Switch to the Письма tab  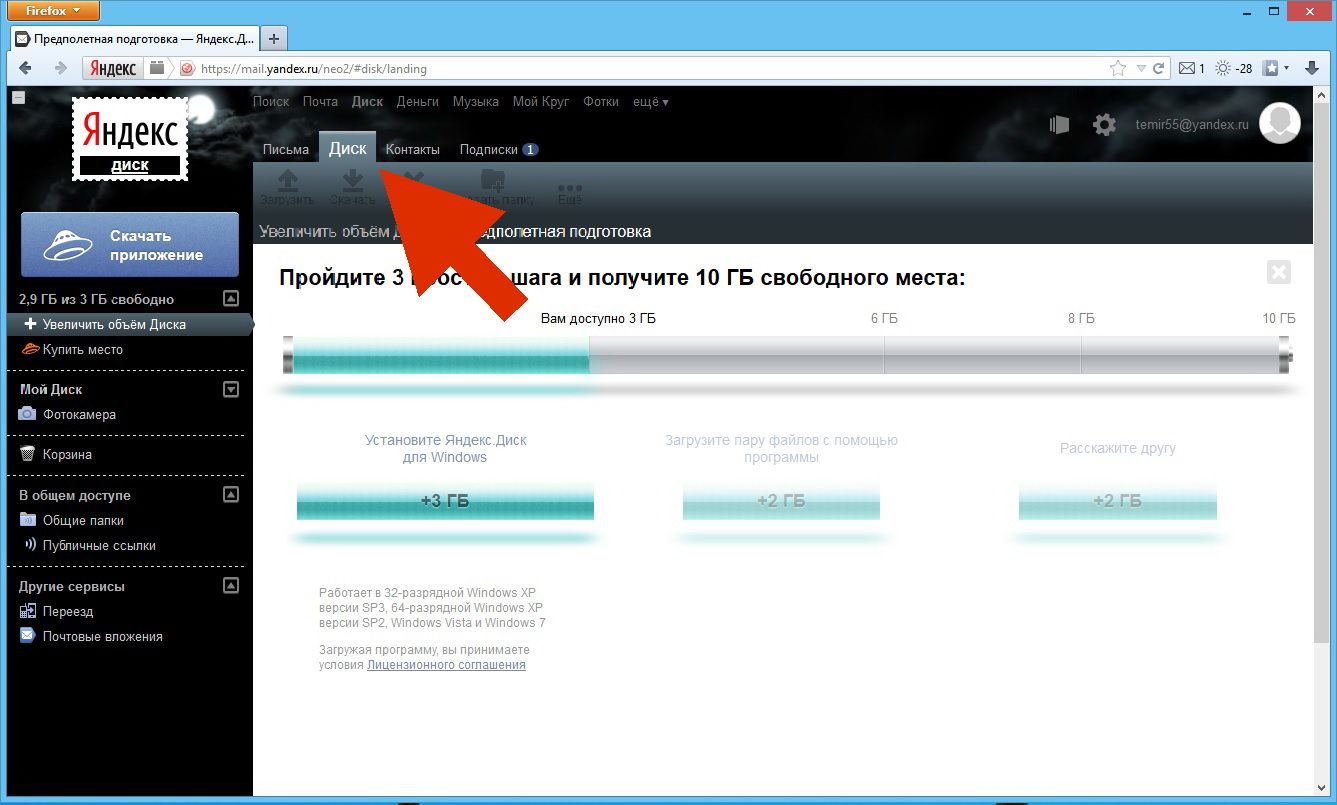pyautogui.click(x=285, y=149)
